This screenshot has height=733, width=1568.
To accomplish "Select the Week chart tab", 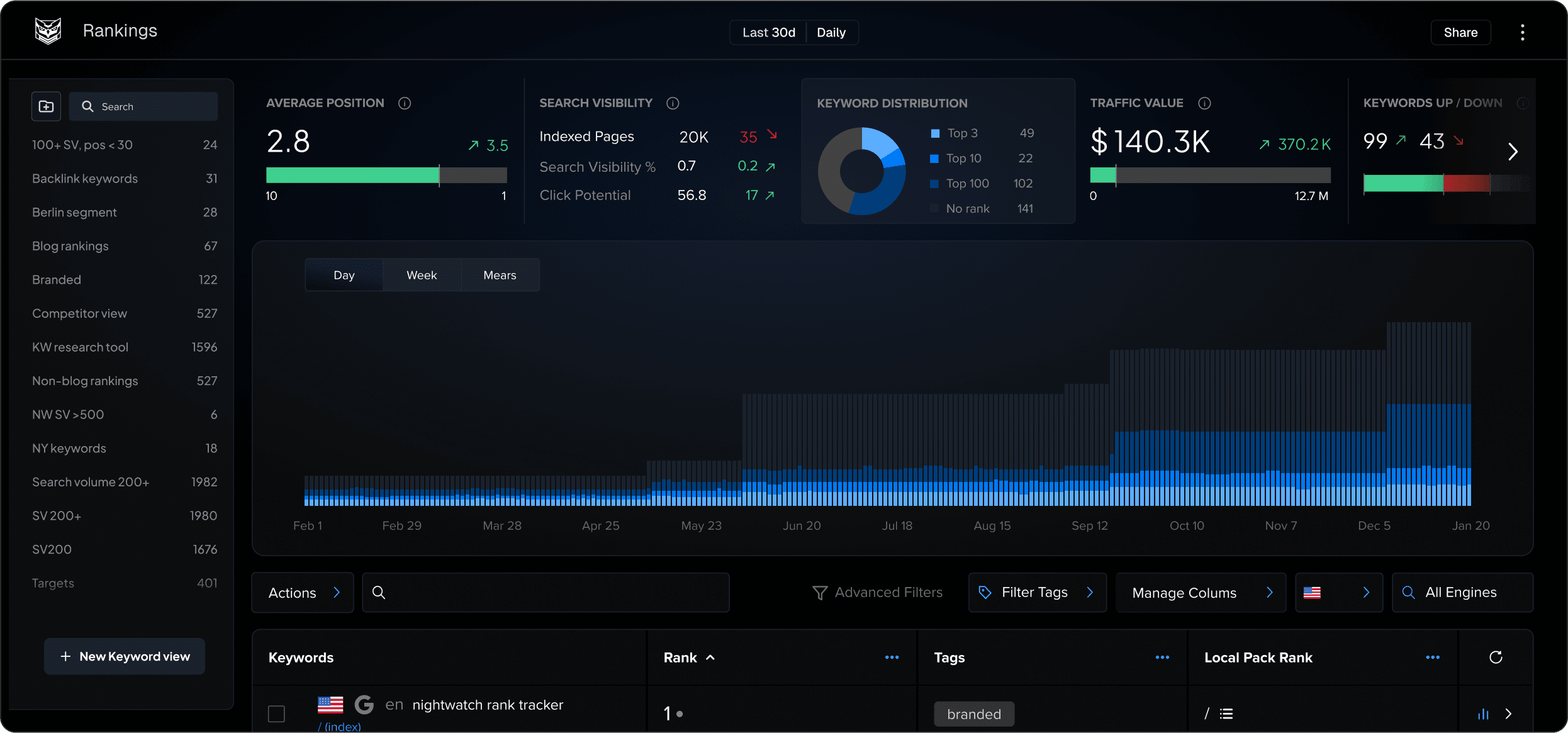I will tap(422, 275).
